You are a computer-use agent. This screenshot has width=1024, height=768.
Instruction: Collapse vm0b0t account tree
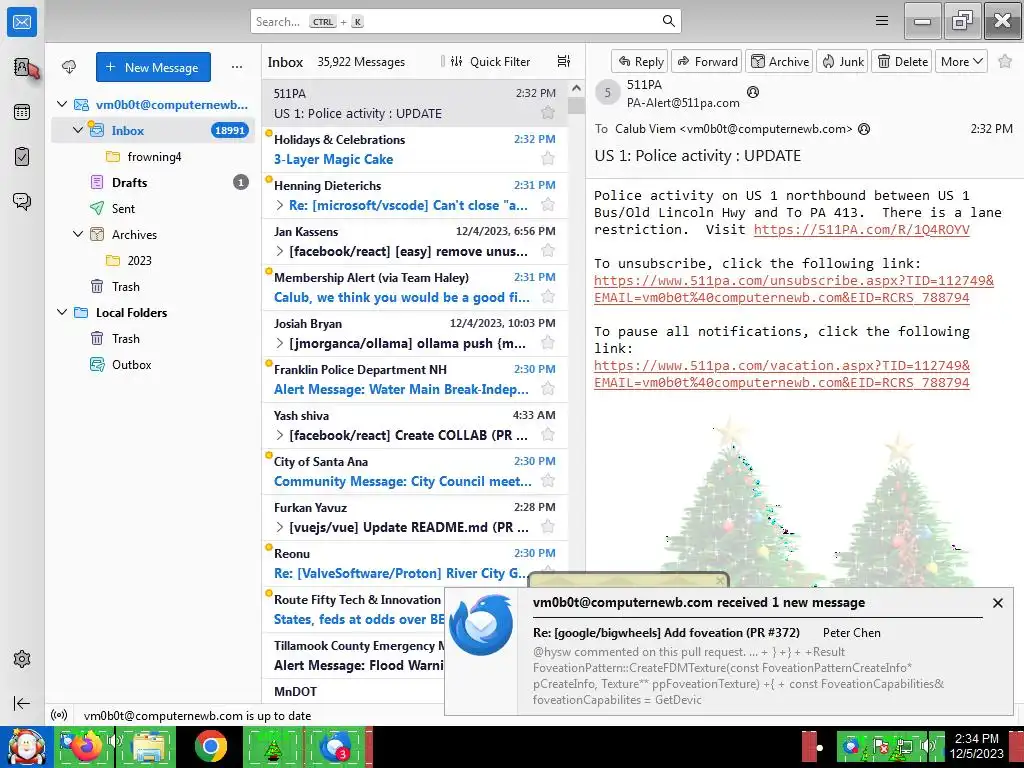pyautogui.click(x=62, y=104)
